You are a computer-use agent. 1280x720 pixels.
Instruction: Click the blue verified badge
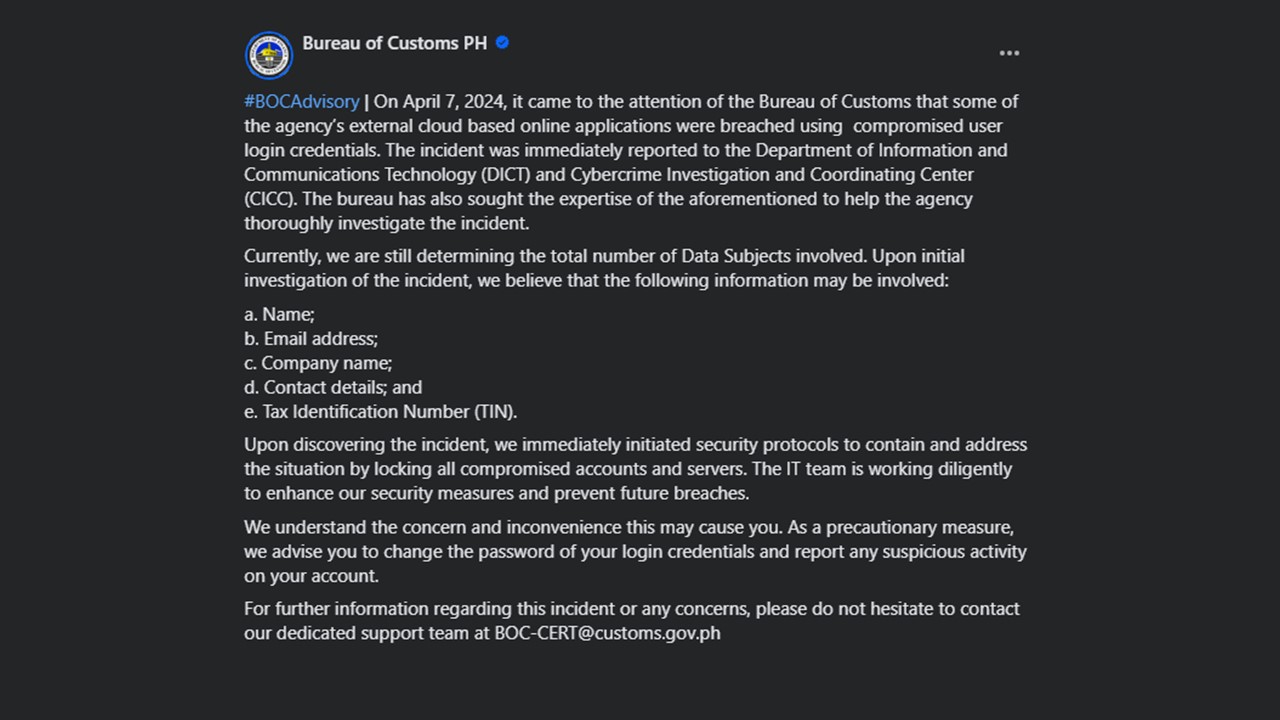[x=502, y=43]
